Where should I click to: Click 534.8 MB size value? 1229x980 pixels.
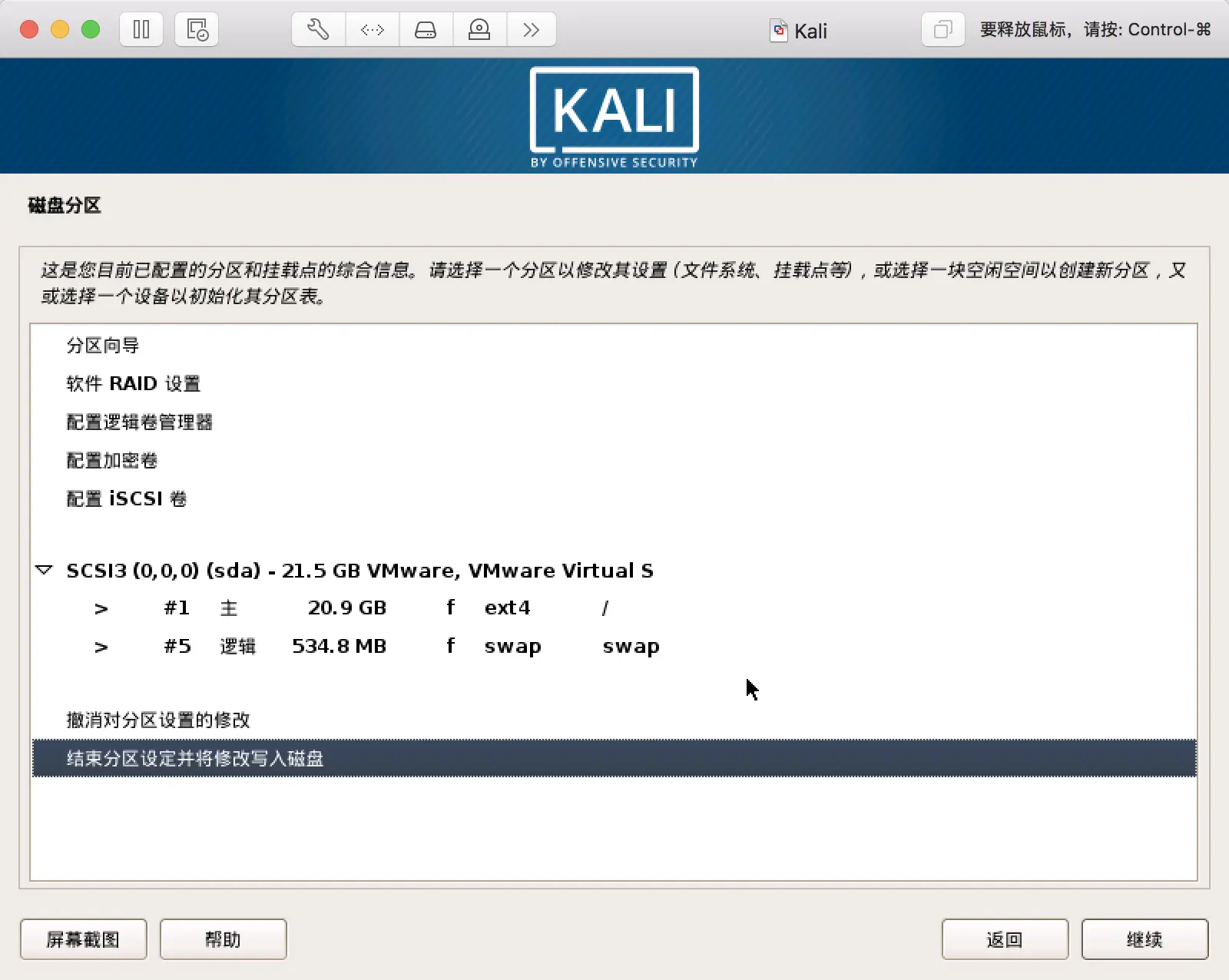(339, 646)
